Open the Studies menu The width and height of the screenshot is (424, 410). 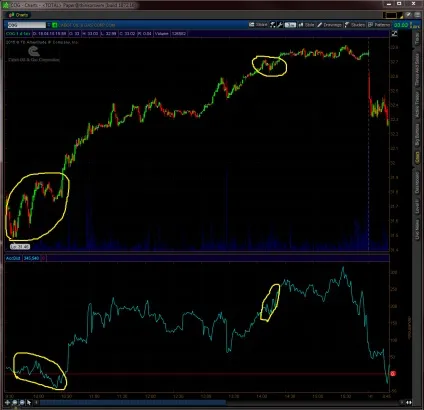(355, 25)
